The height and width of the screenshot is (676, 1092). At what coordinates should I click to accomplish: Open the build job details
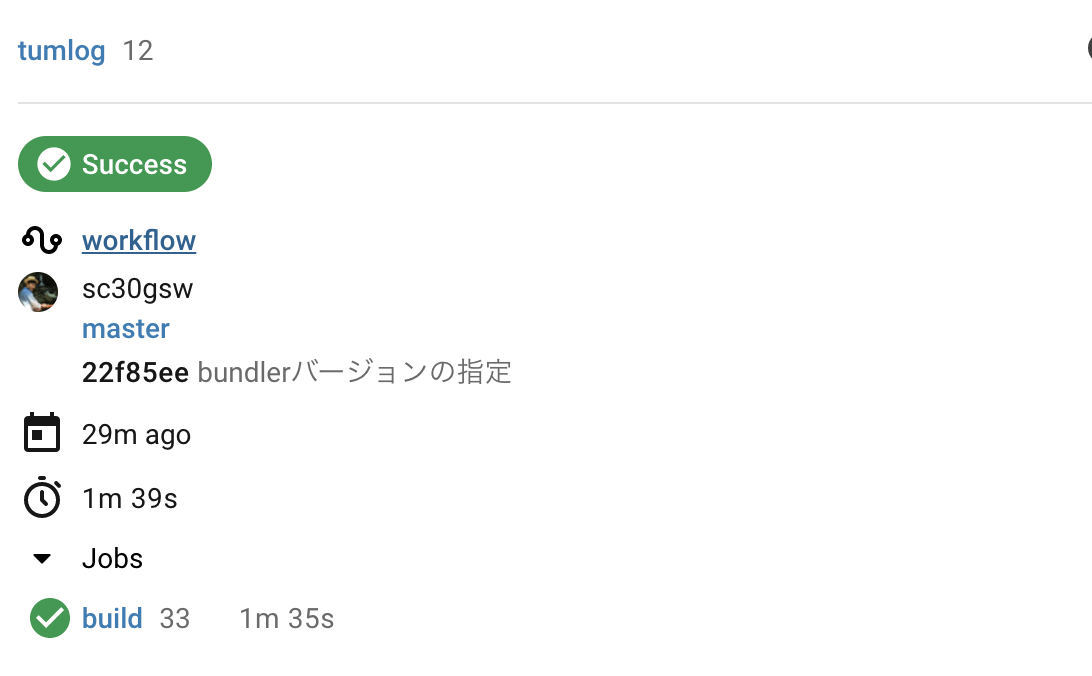point(111,618)
